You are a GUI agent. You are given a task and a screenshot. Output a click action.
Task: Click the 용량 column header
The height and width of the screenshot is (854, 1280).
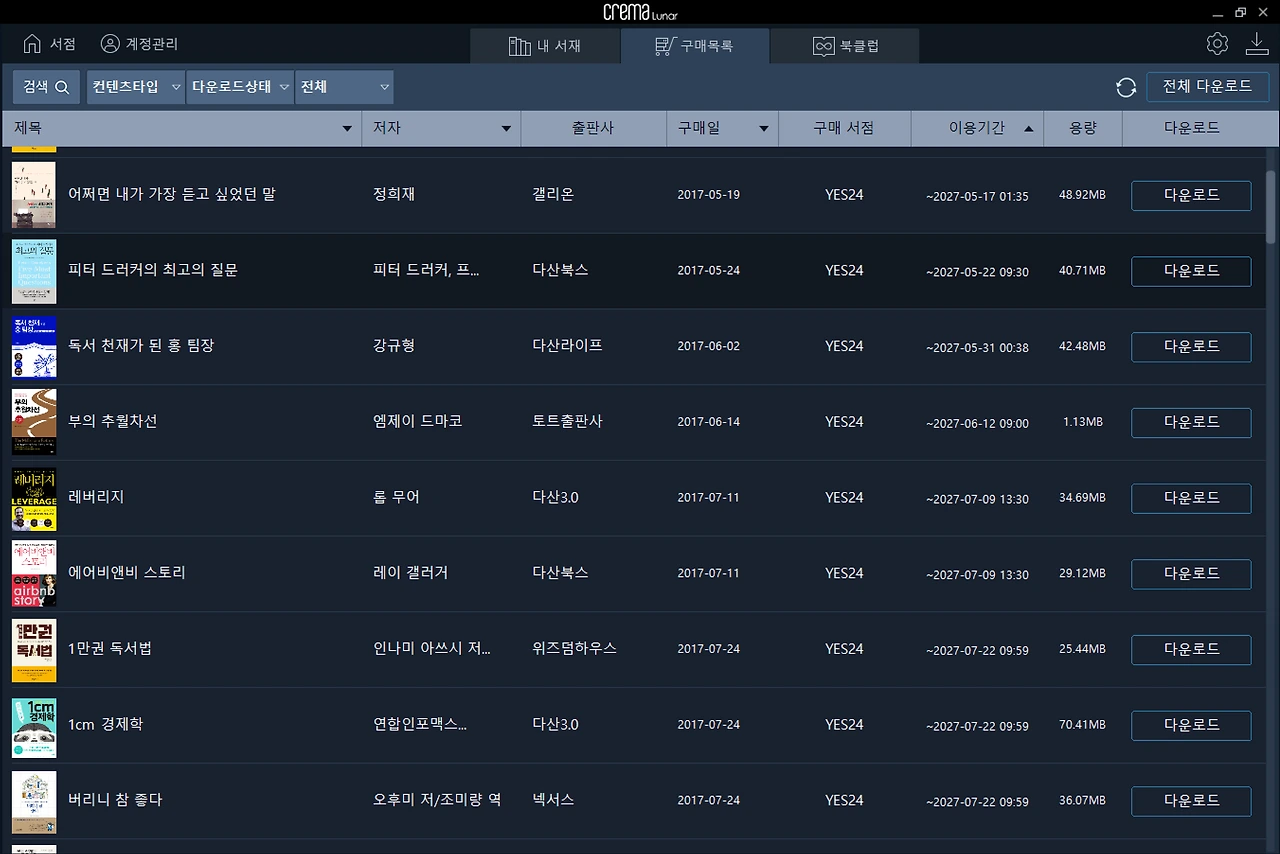[1083, 128]
